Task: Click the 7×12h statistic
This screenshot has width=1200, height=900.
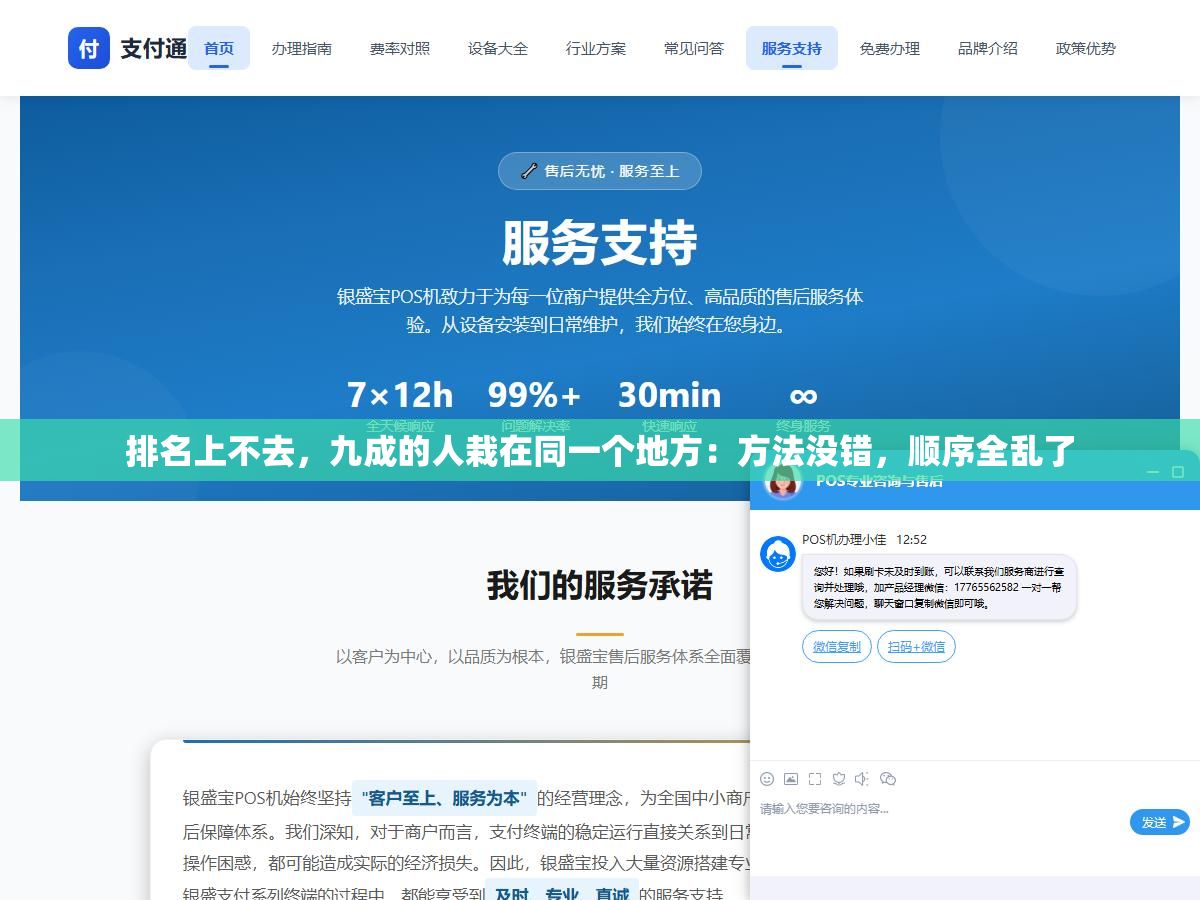Action: click(400, 395)
